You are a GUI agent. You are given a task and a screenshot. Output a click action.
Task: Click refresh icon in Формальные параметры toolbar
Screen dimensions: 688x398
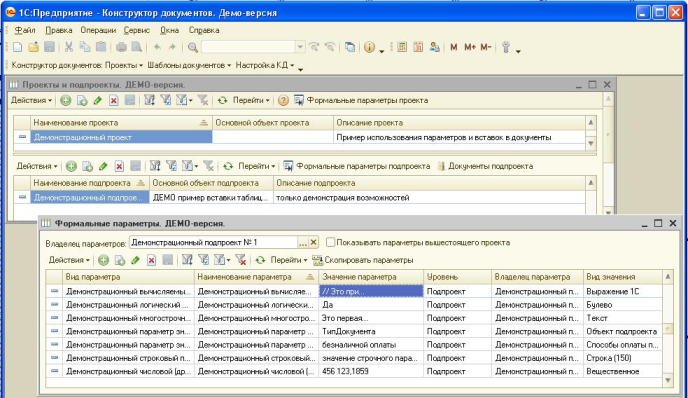[260, 260]
